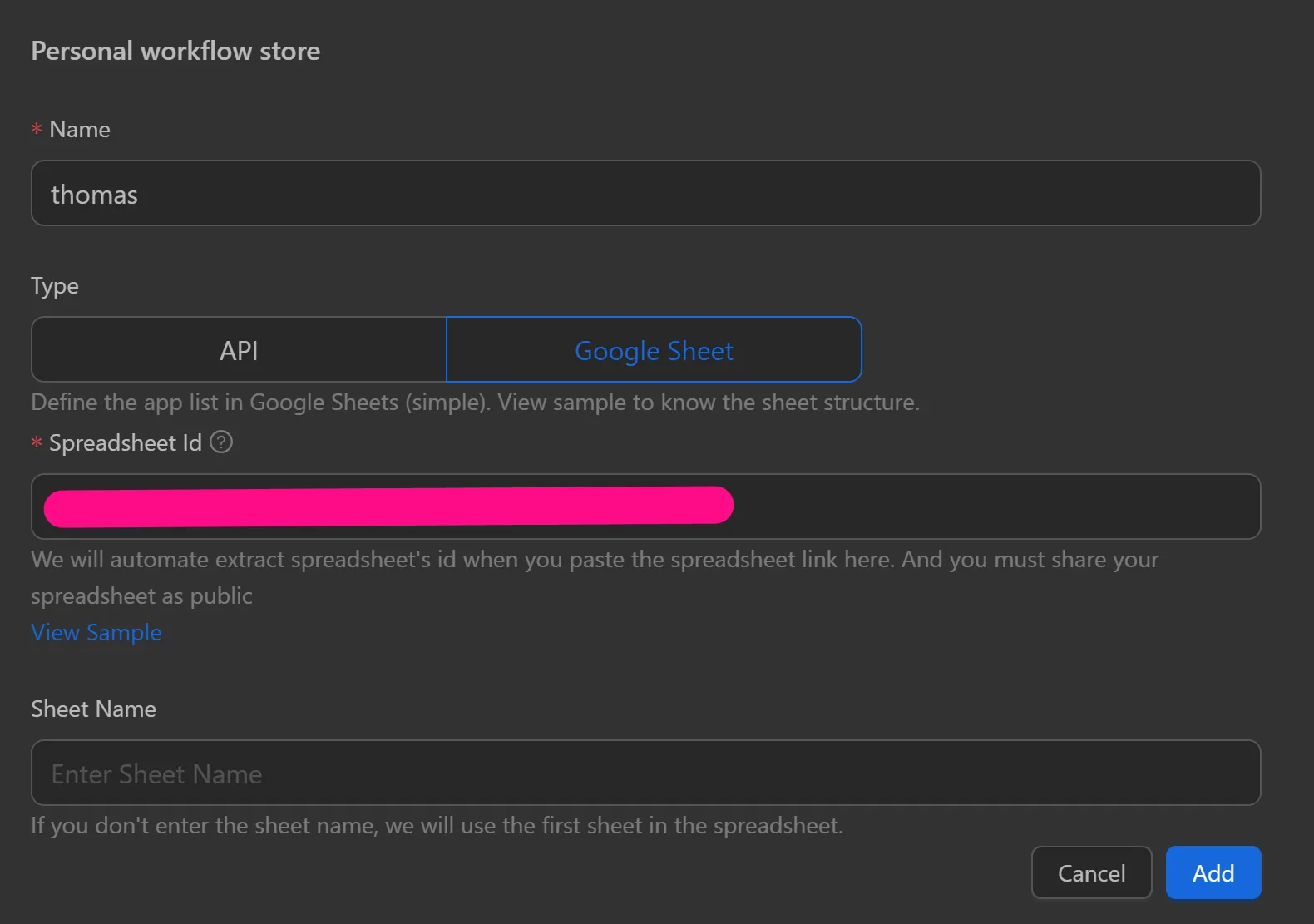Click the Spreadsheet Id label text
The image size is (1314, 924).
pos(126,443)
